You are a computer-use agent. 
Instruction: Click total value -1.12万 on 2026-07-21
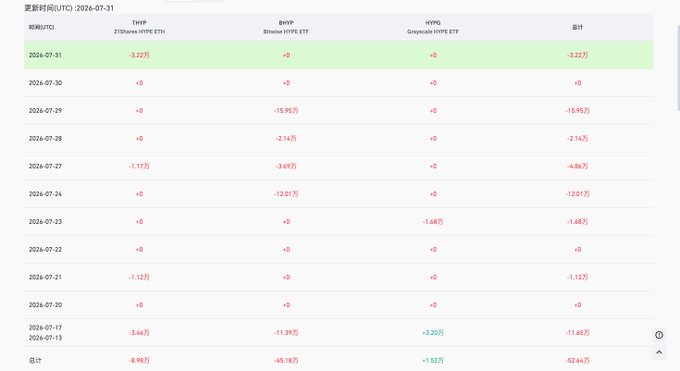577,277
